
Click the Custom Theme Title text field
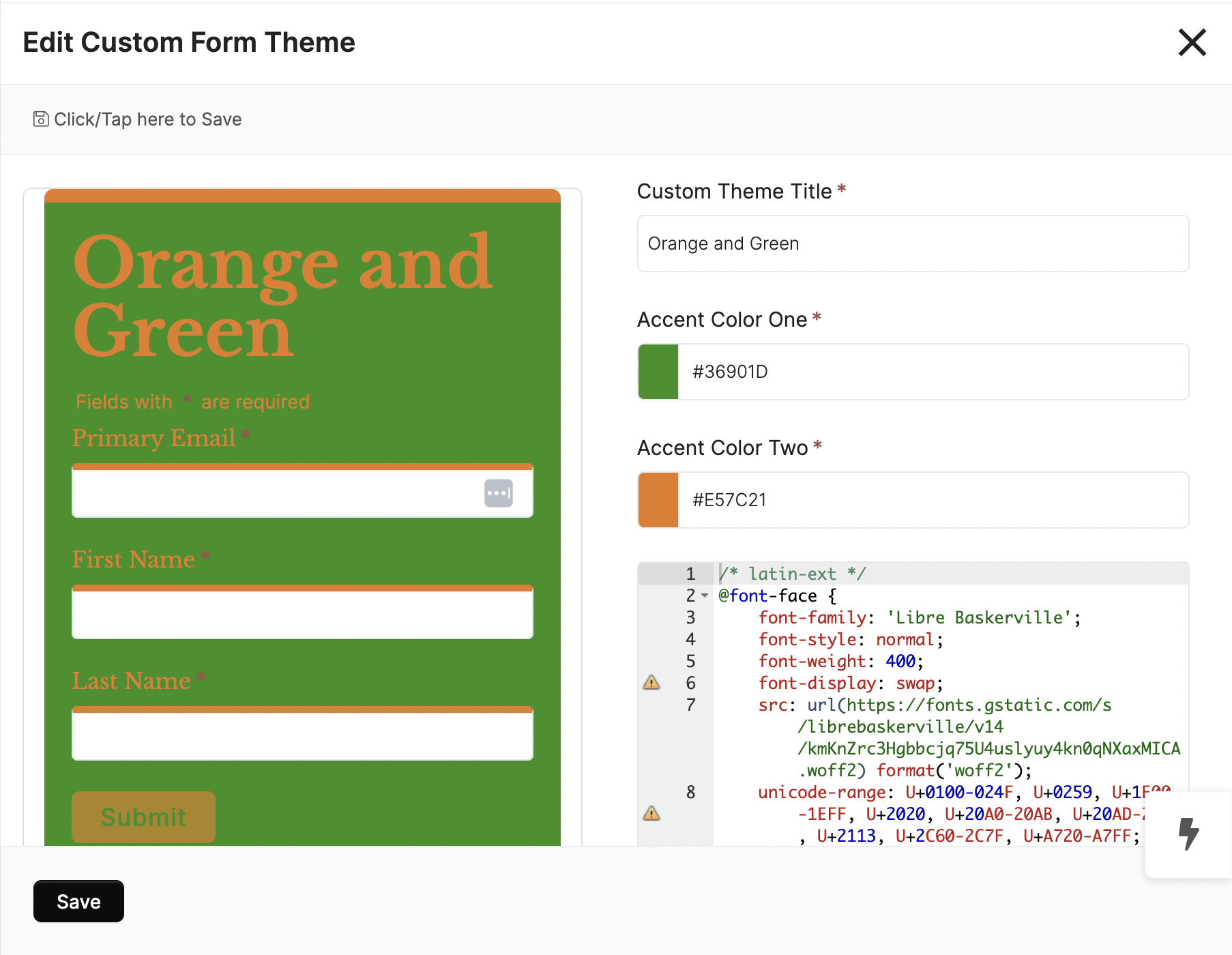pos(913,244)
